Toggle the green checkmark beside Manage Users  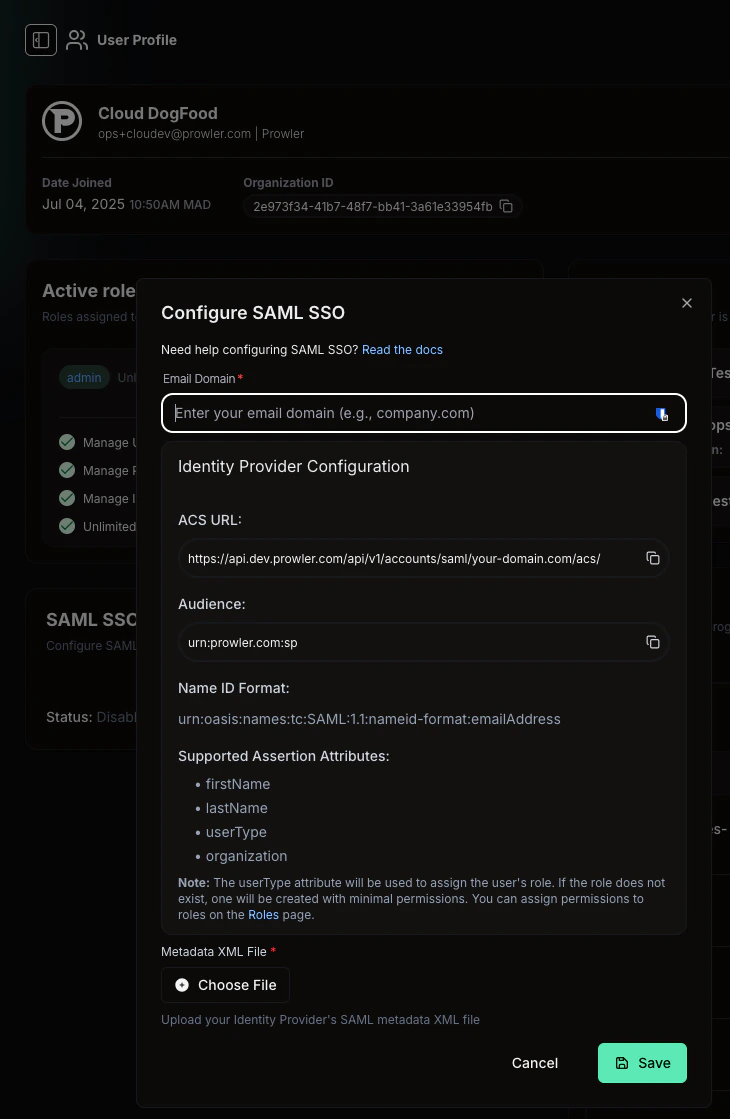click(66, 442)
